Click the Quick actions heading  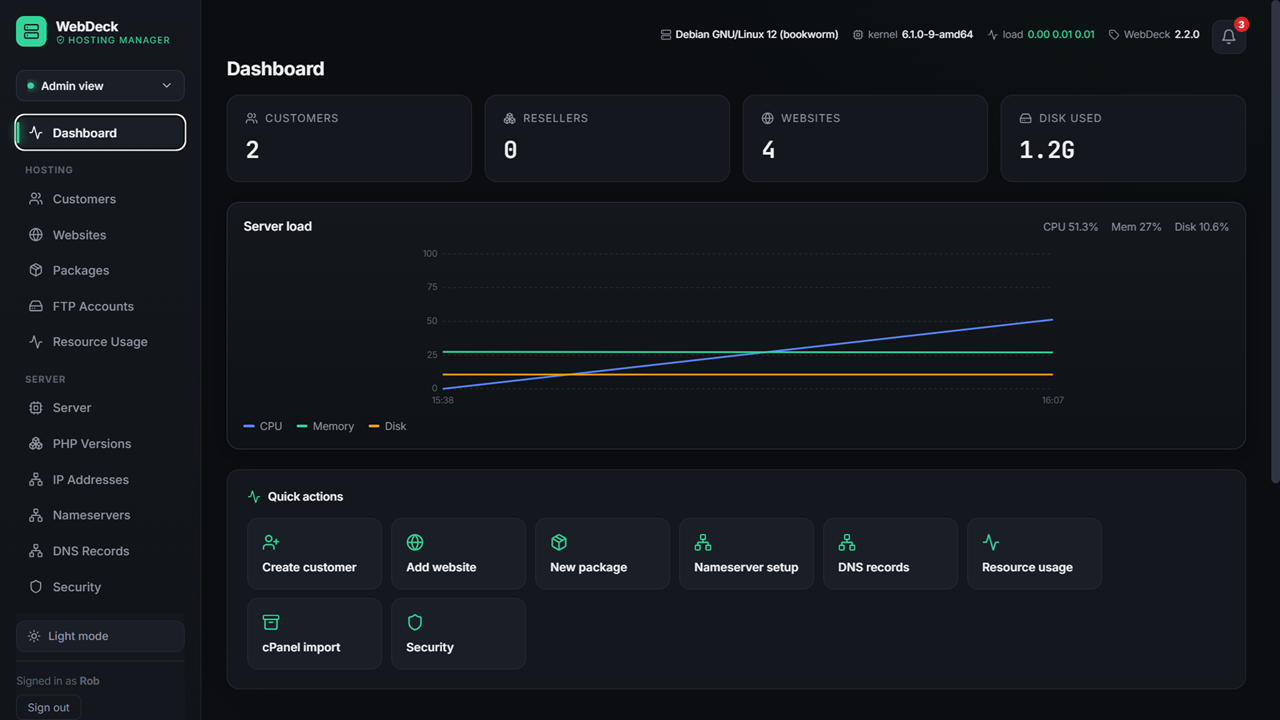coord(305,497)
